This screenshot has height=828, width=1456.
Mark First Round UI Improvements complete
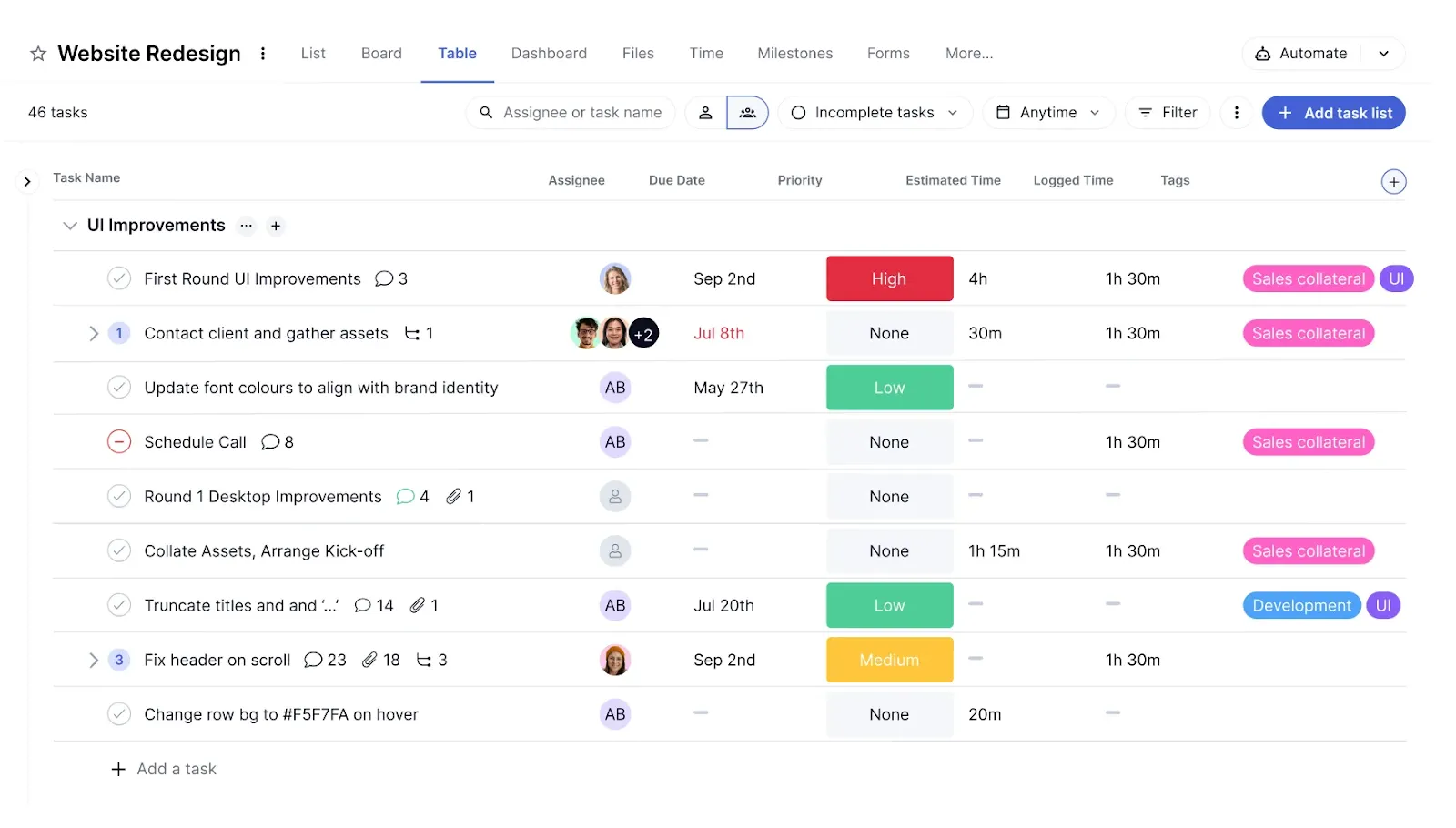(119, 278)
